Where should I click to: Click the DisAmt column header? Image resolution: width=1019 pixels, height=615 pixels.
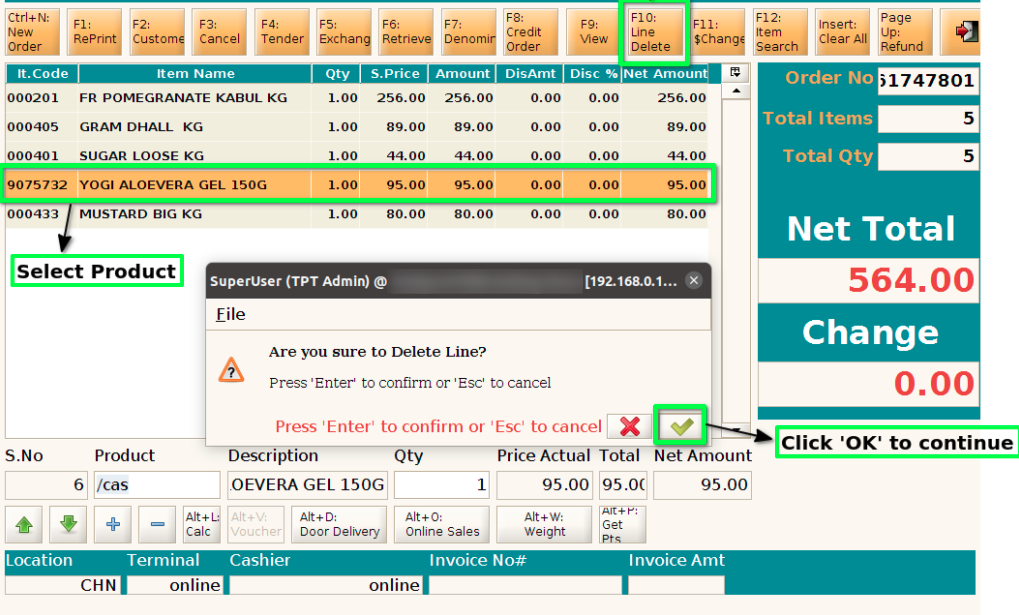530,73
